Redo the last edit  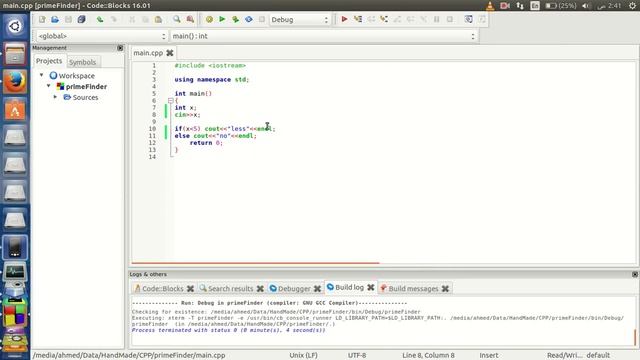[x=113, y=19]
